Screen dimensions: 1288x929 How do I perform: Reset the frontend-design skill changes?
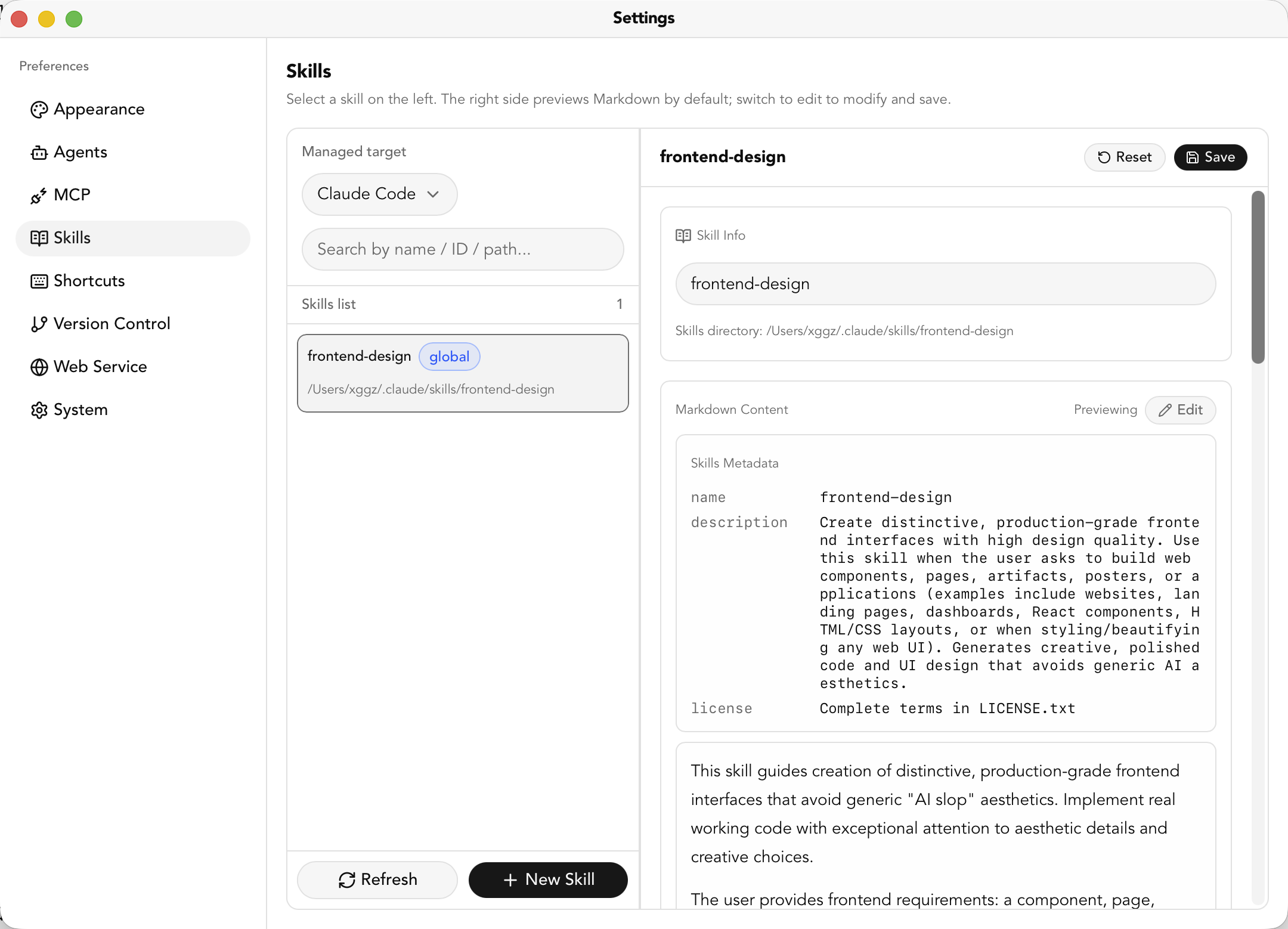coord(1124,157)
